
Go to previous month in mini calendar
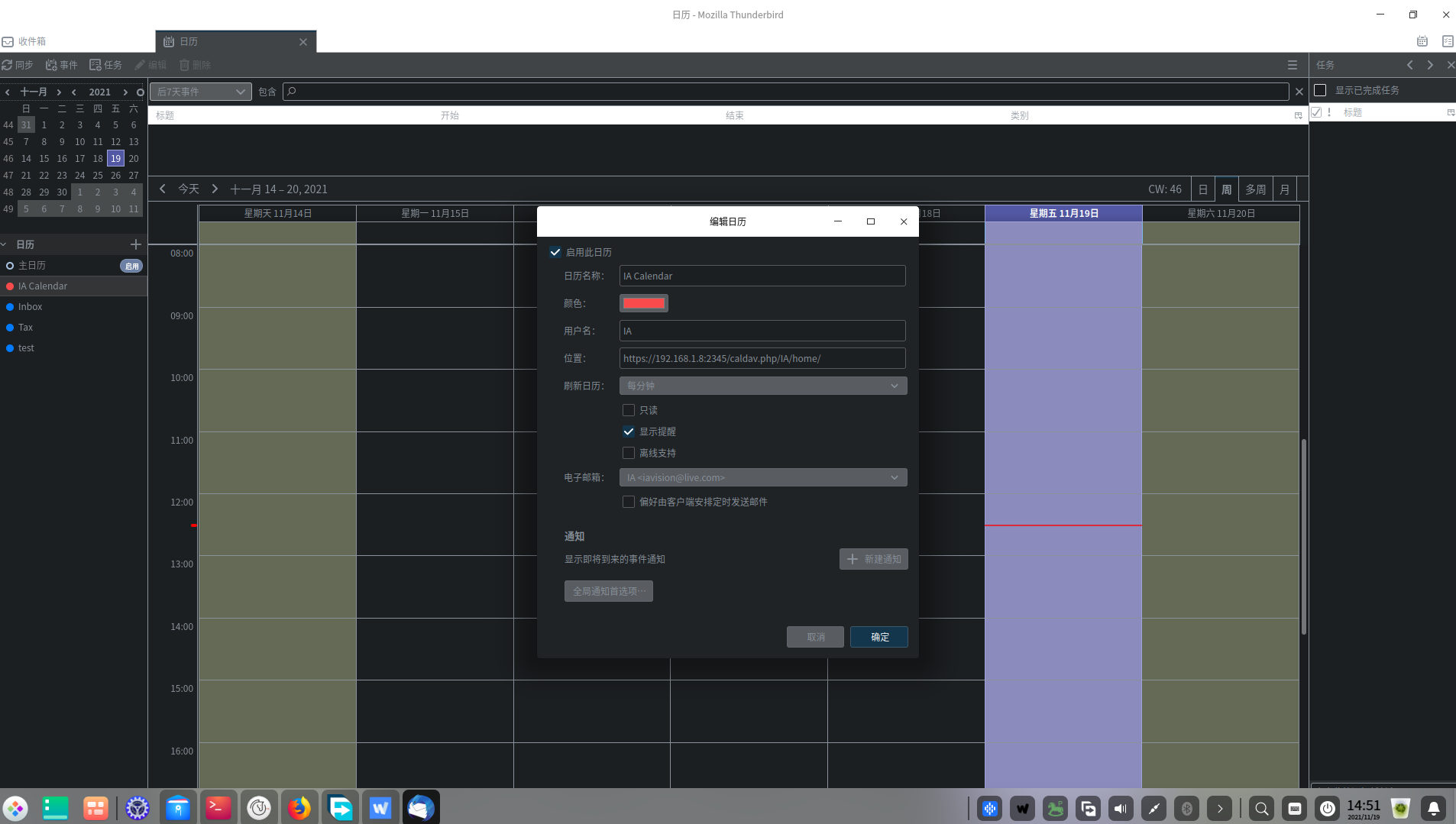[x=8, y=92]
